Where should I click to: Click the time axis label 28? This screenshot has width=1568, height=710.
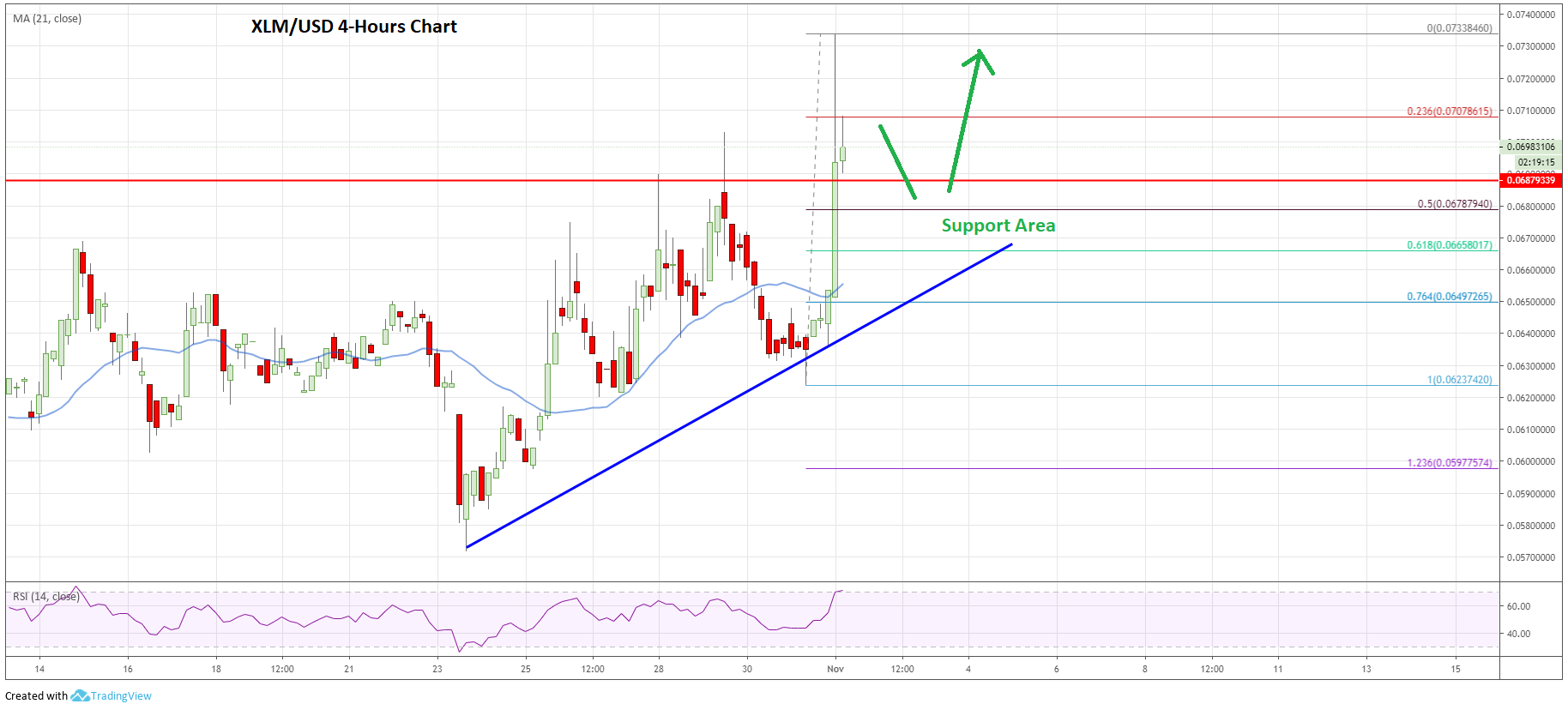(659, 669)
